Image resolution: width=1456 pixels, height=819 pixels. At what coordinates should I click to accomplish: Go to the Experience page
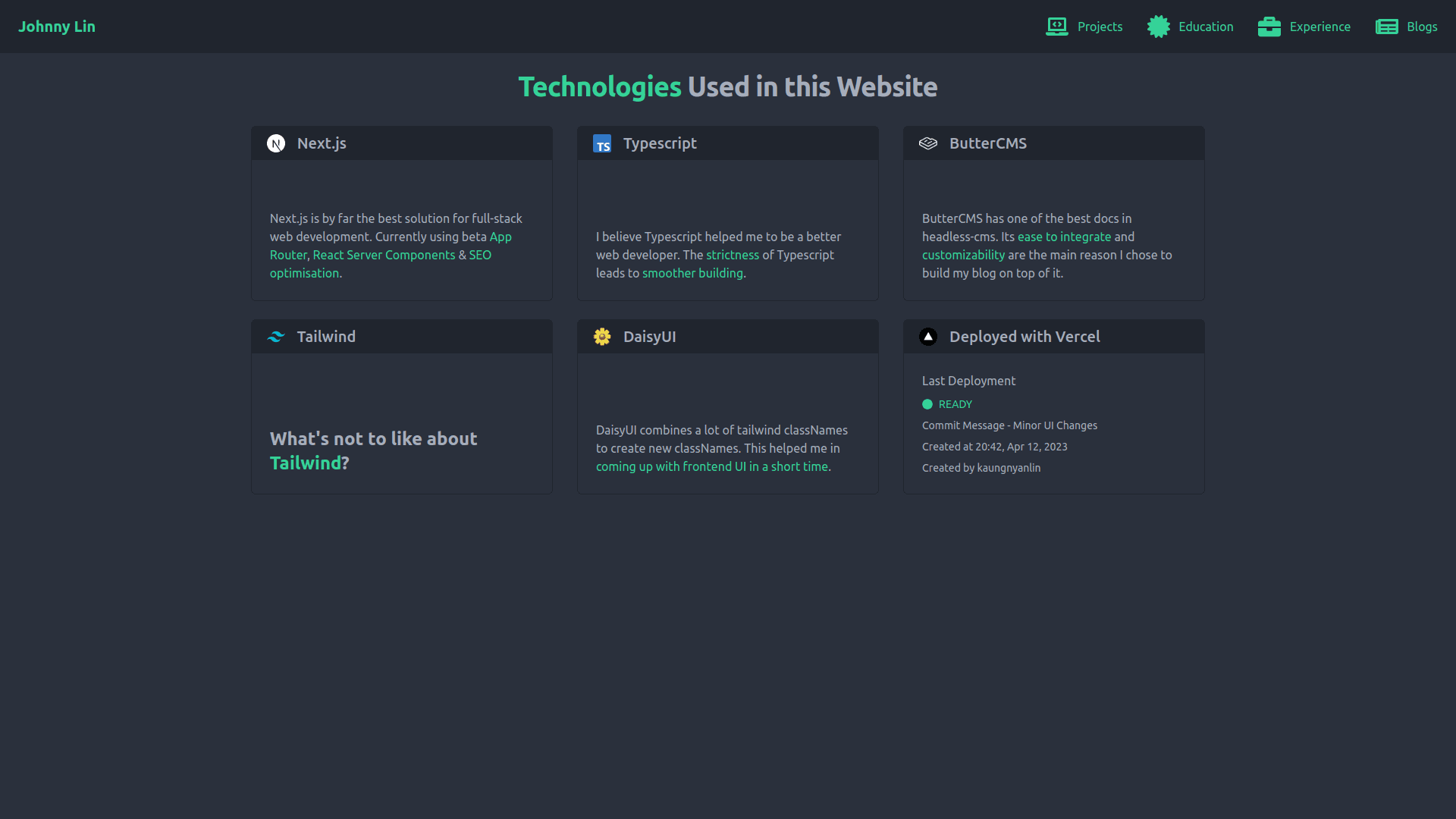click(x=1319, y=27)
